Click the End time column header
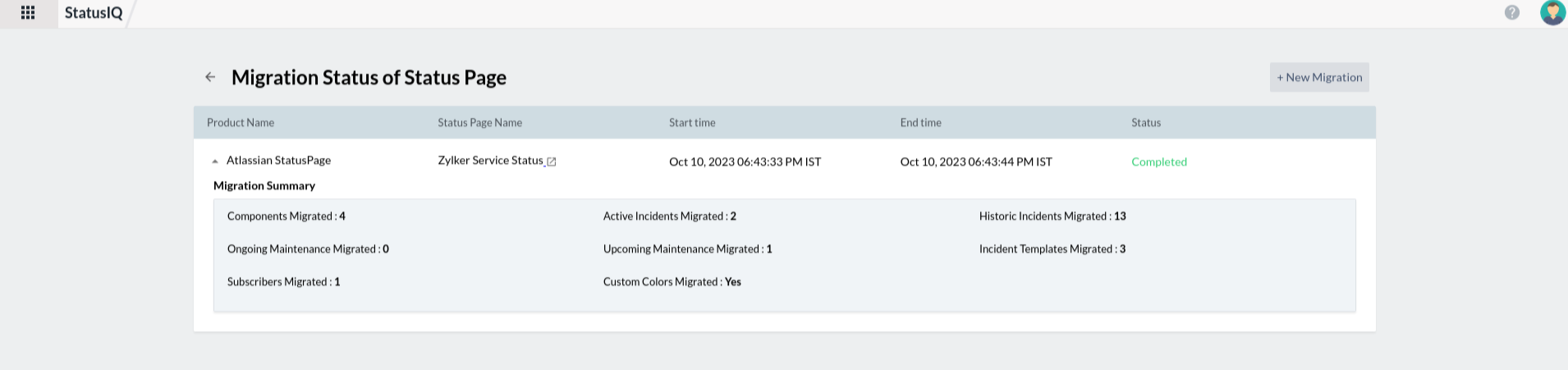The width and height of the screenshot is (1568, 370). tap(920, 123)
